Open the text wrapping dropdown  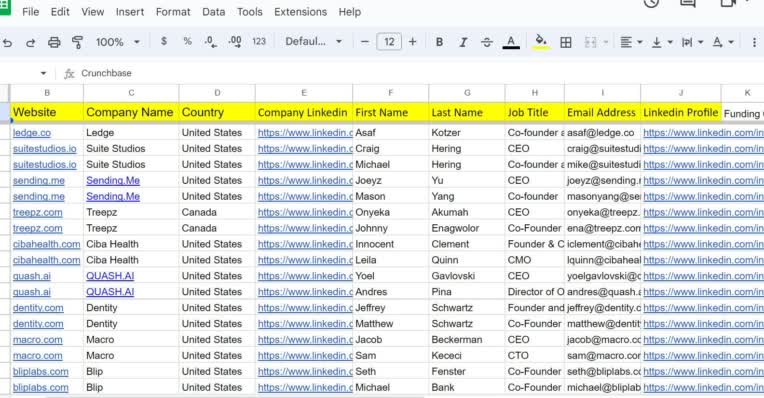click(692, 42)
